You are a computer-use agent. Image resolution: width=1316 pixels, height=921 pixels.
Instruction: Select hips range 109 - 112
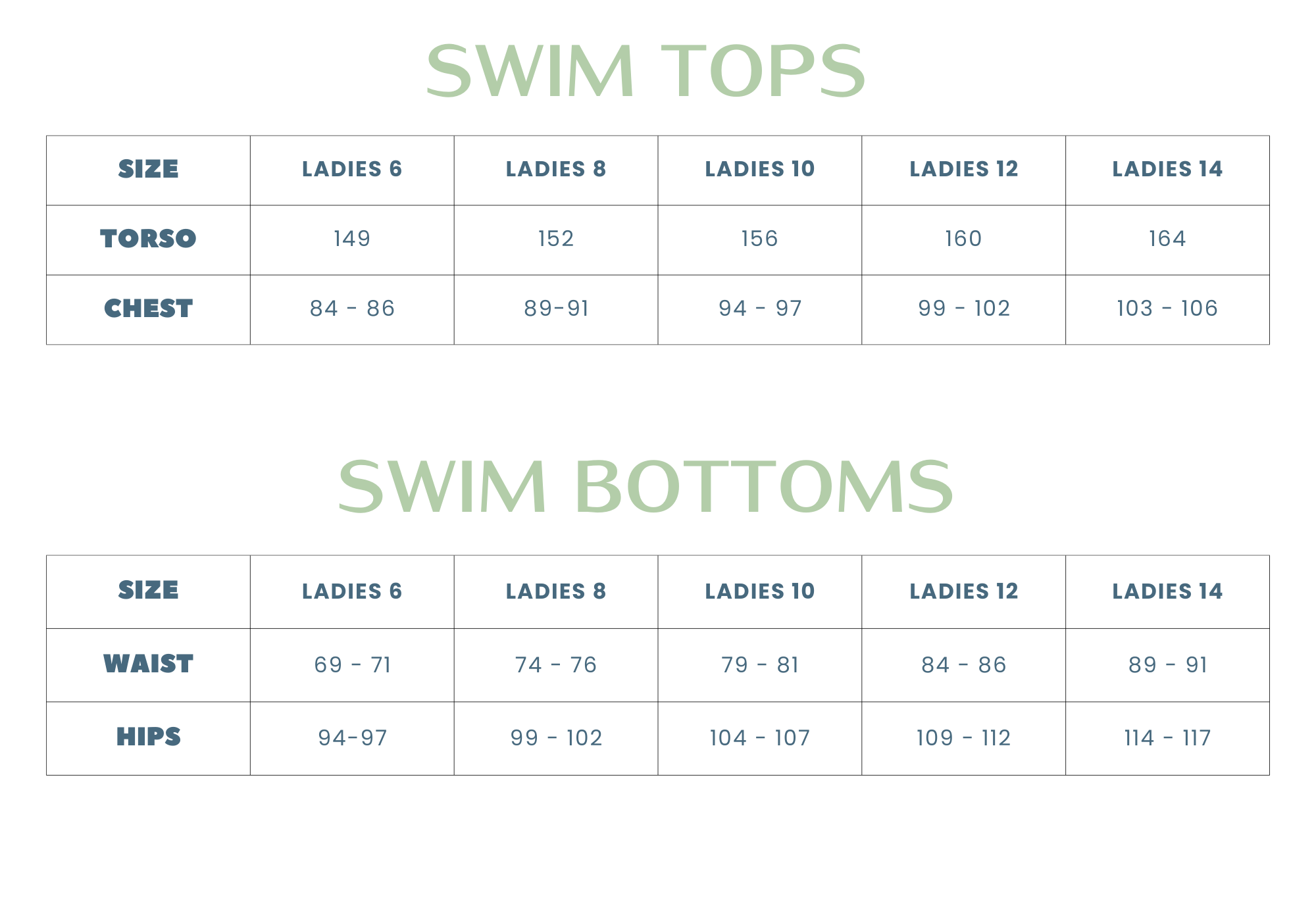pyautogui.click(x=963, y=738)
